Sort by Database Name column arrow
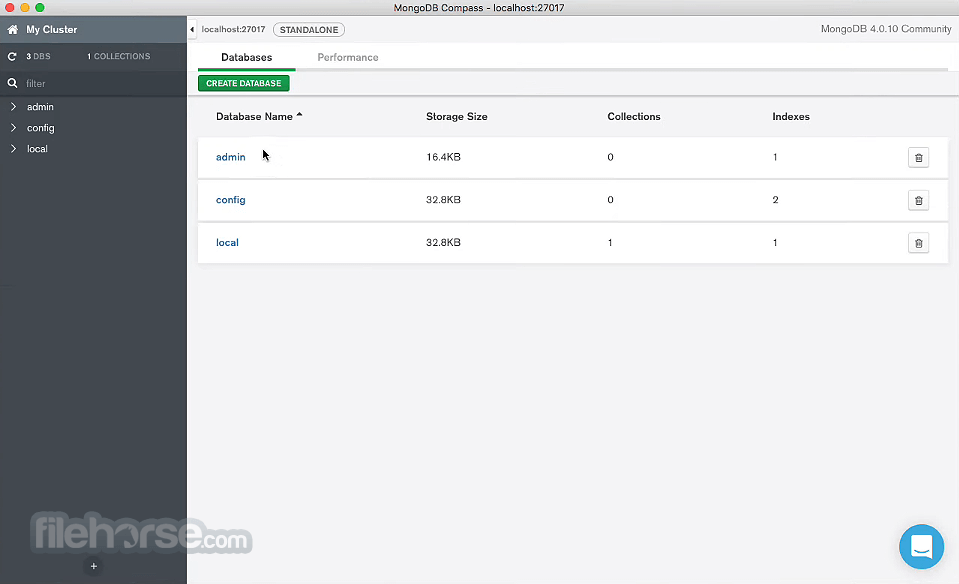Image resolution: width=959 pixels, height=584 pixels. tap(300, 115)
